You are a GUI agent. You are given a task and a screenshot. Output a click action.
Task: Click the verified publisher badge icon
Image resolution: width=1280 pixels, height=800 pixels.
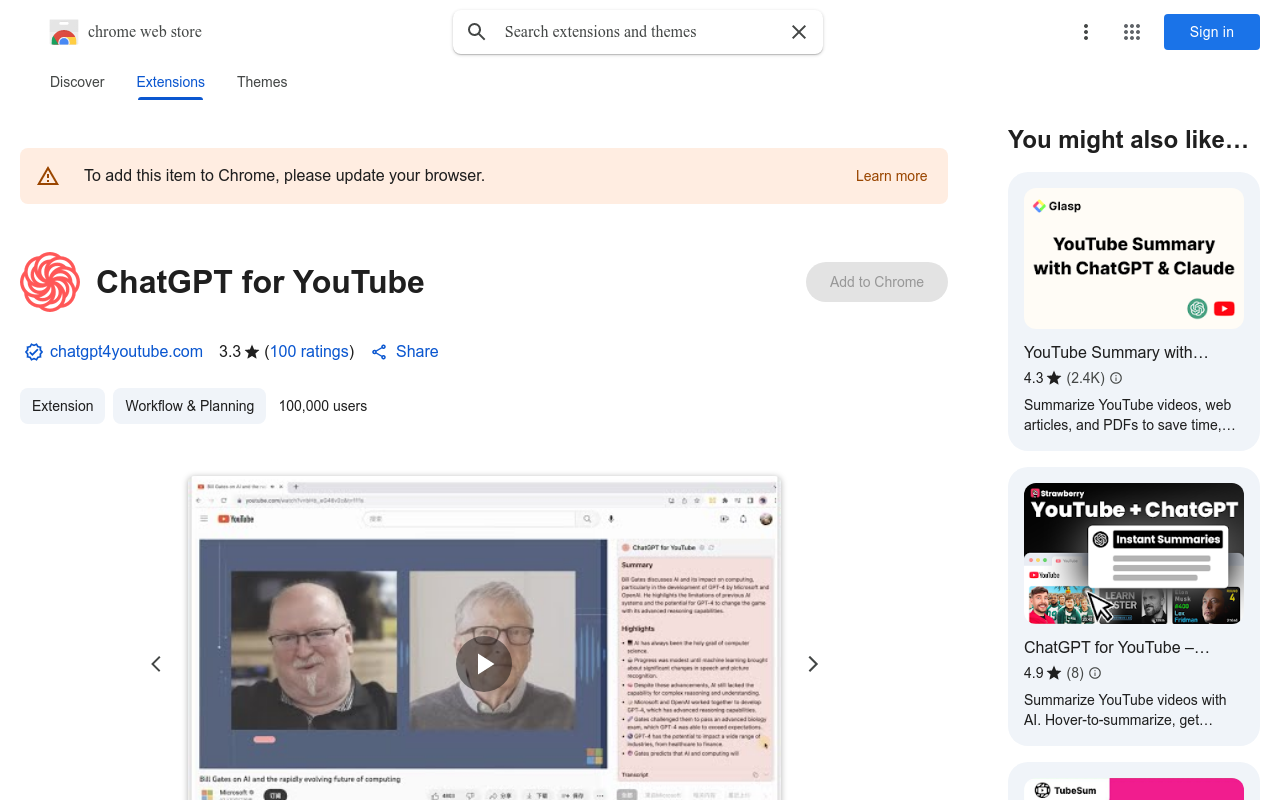[x=34, y=352]
